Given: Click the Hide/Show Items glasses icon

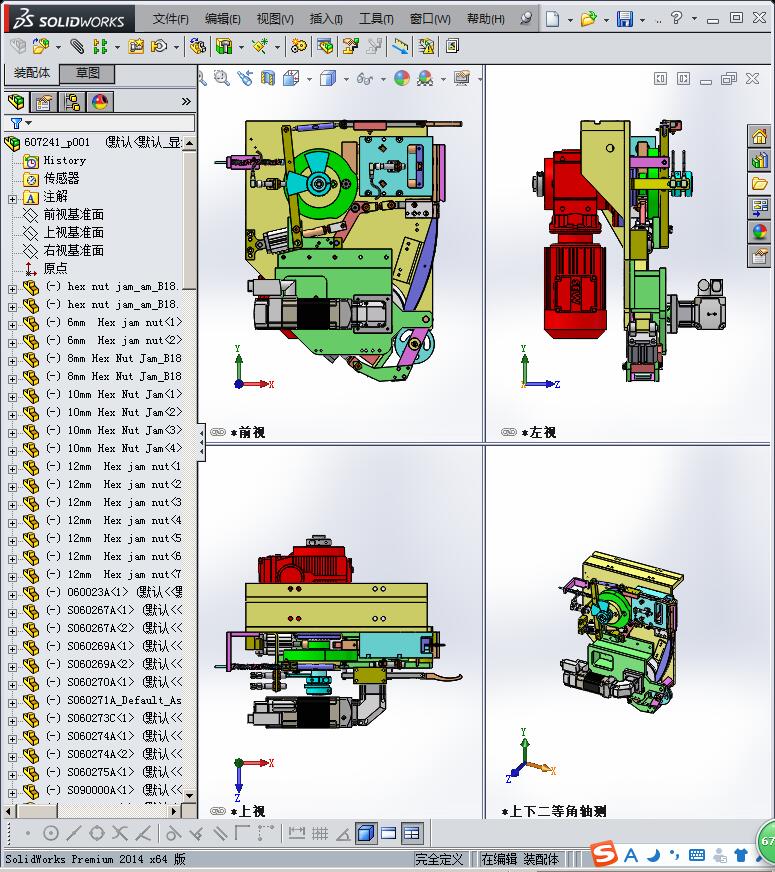Looking at the screenshot, I should tap(365, 78).
